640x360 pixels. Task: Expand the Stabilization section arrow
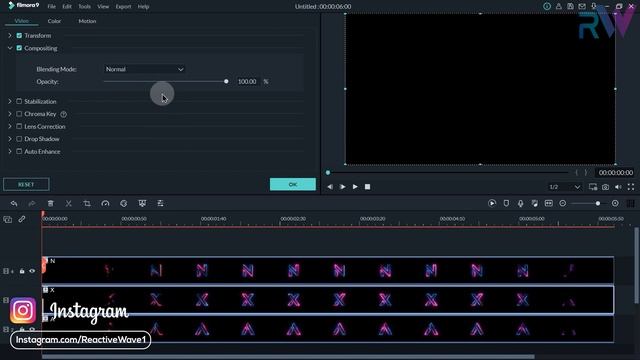click(10, 101)
